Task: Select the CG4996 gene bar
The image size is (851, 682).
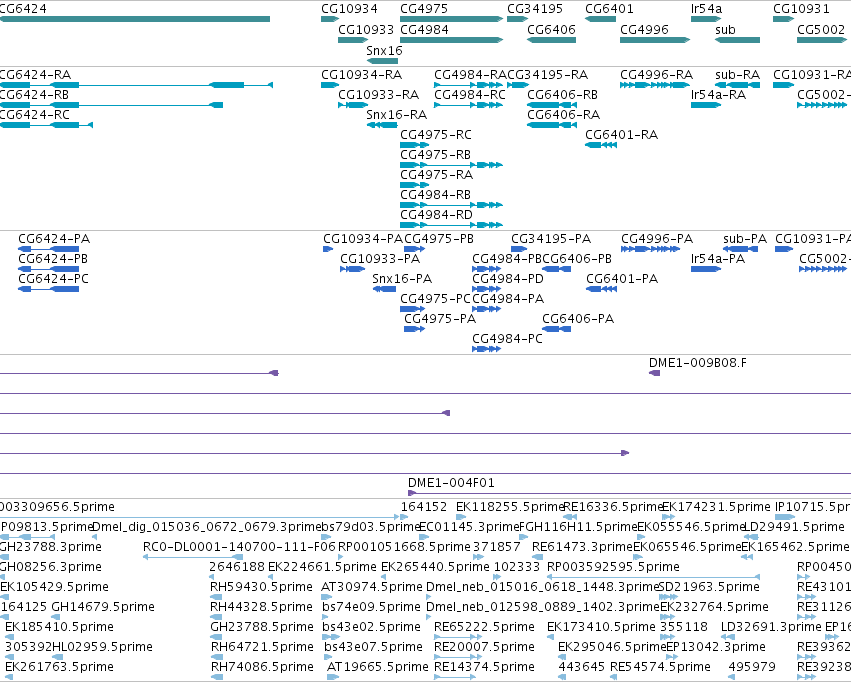Action: [655, 40]
